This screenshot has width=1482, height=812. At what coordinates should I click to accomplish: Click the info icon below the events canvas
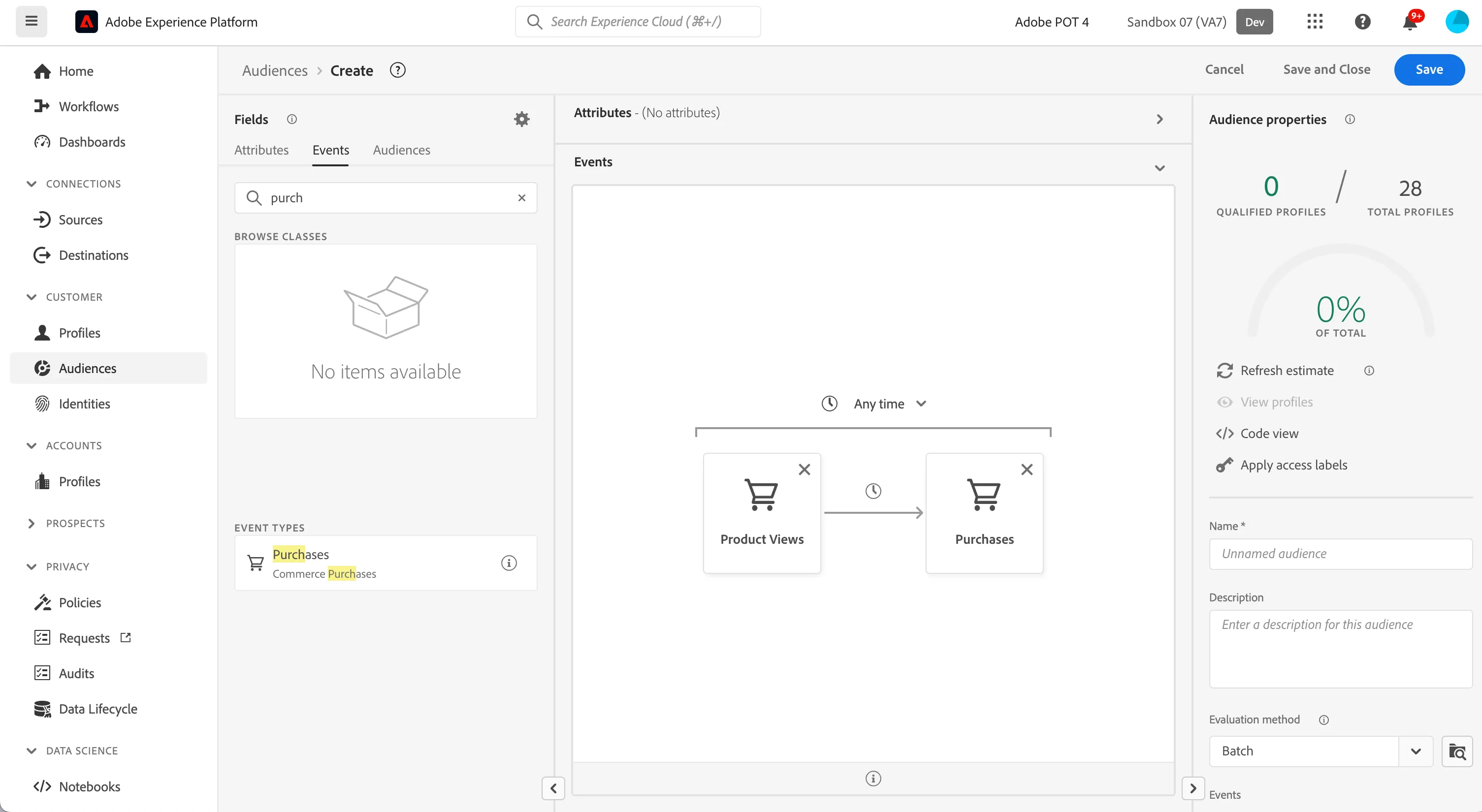pyautogui.click(x=873, y=779)
